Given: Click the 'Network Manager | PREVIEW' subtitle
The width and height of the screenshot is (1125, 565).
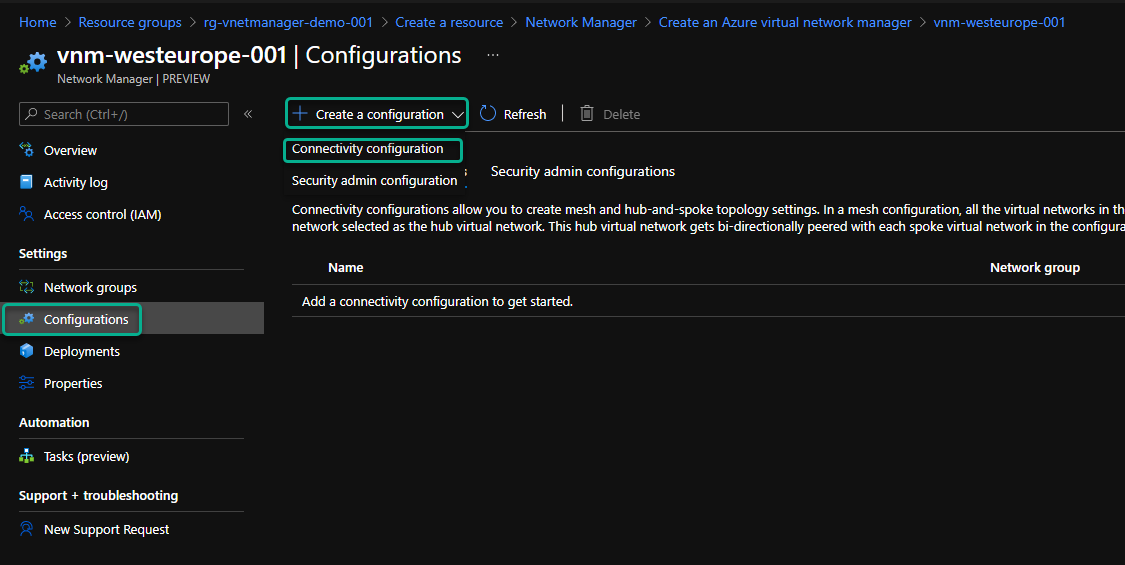Looking at the screenshot, I should [133, 79].
